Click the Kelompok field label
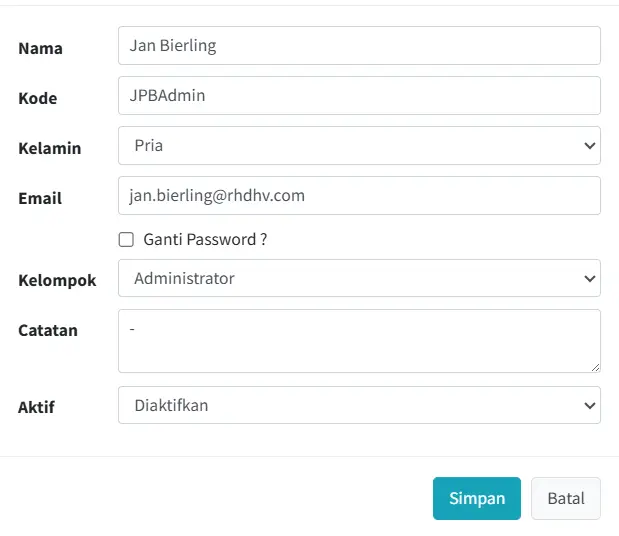This screenshot has height=536, width=619. [x=57, y=280]
